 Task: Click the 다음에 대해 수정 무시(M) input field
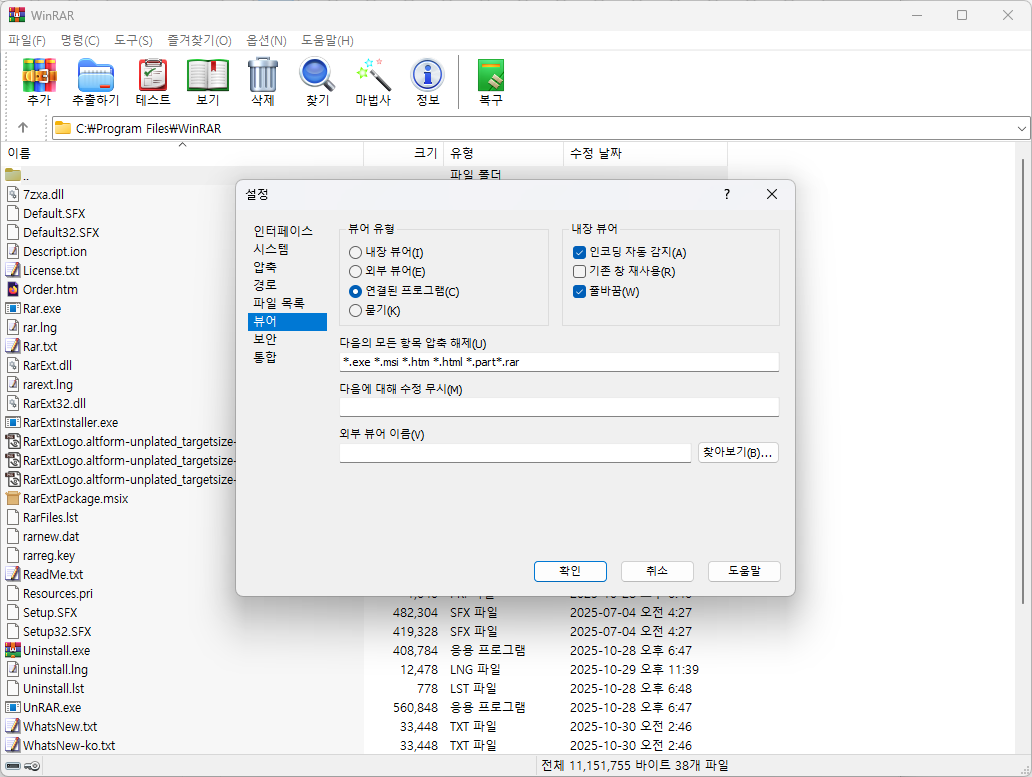click(559, 407)
